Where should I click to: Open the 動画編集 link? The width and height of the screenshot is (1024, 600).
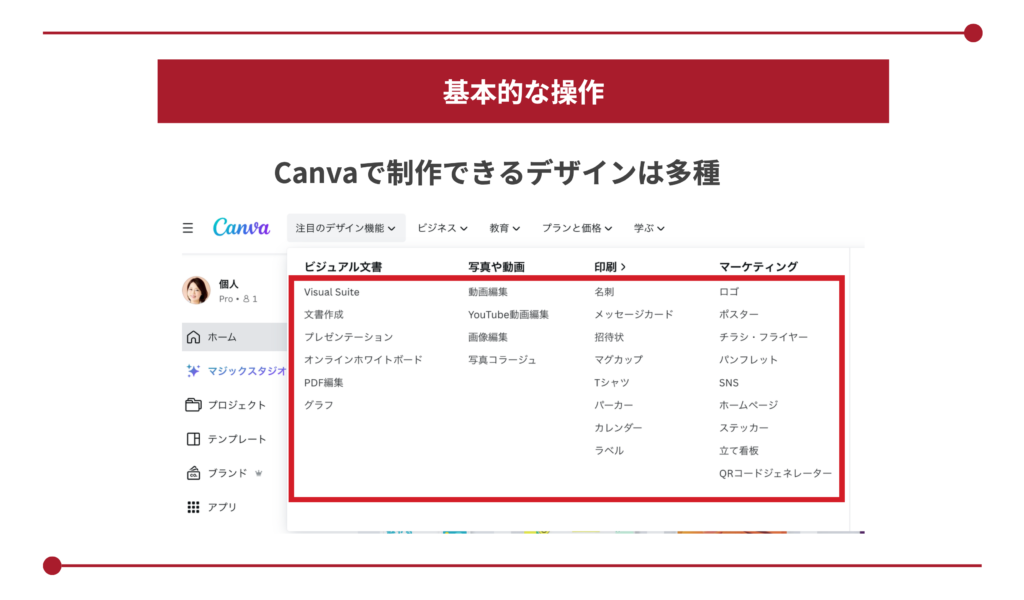pos(488,292)
